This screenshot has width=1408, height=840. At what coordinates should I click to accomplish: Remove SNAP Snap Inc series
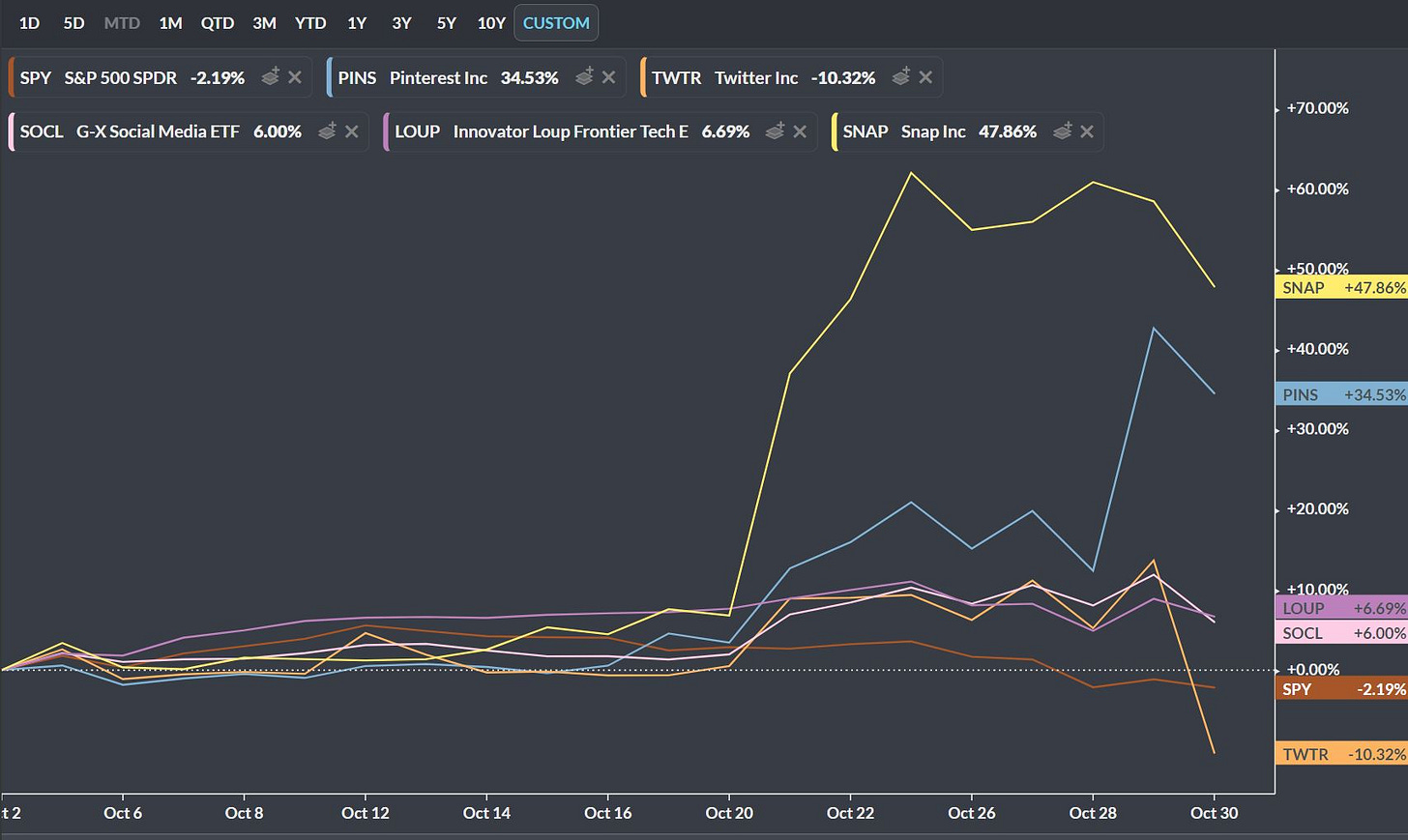(x=1087, y=131)
